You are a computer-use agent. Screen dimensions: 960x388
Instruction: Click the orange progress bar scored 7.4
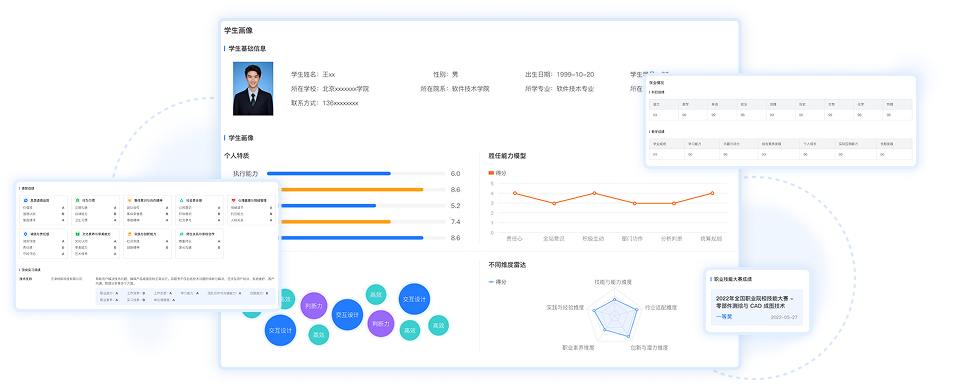[356, 222]
